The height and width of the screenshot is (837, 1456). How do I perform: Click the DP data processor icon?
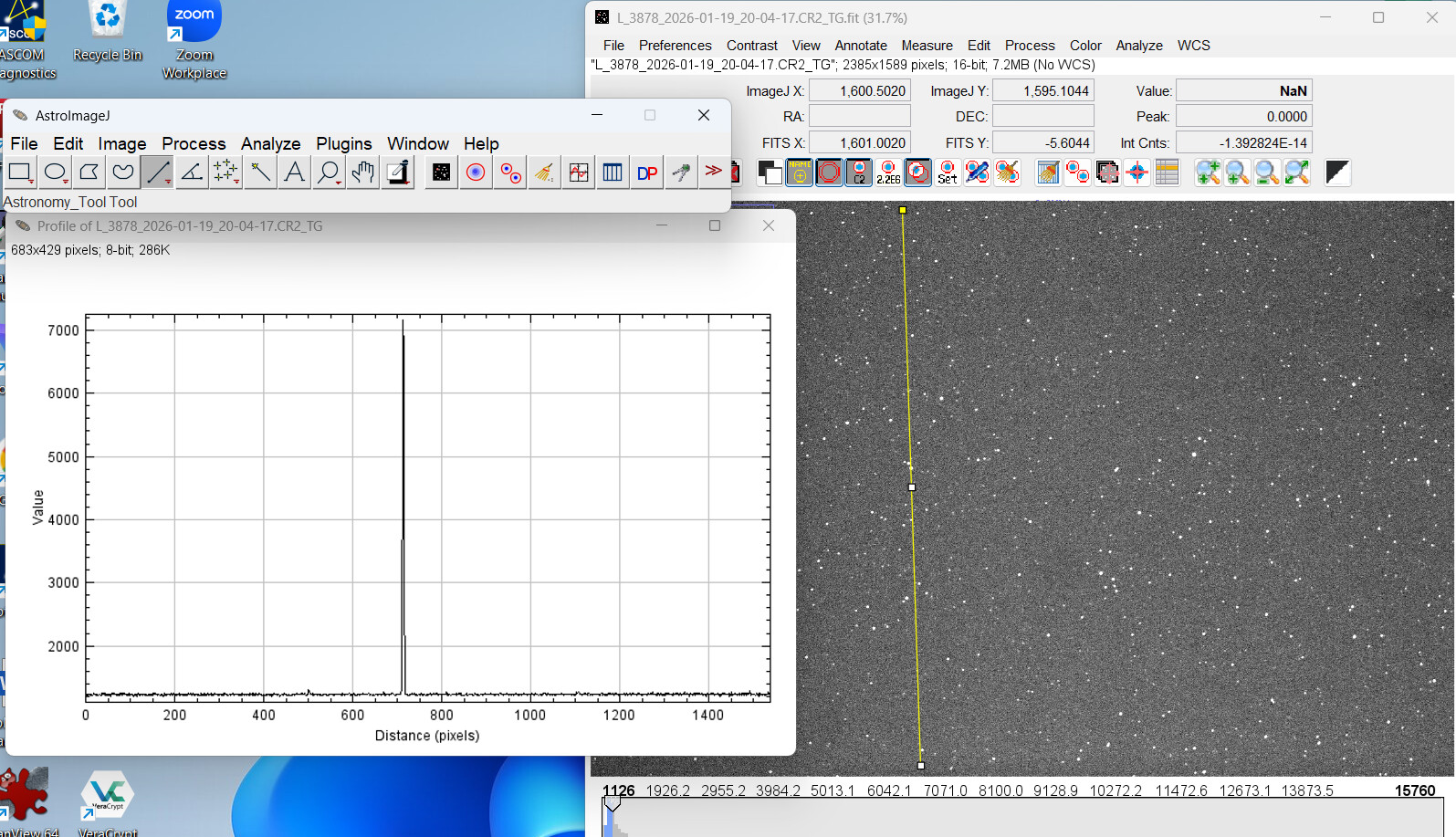pos(647,173)
